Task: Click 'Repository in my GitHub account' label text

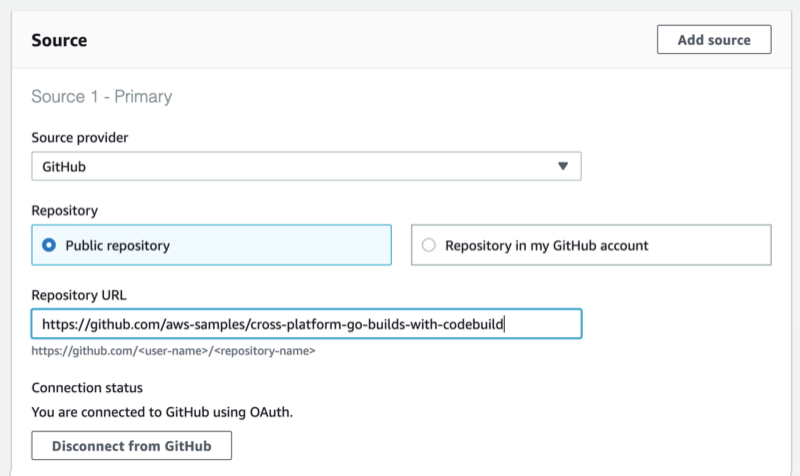Action: [548, 245]
